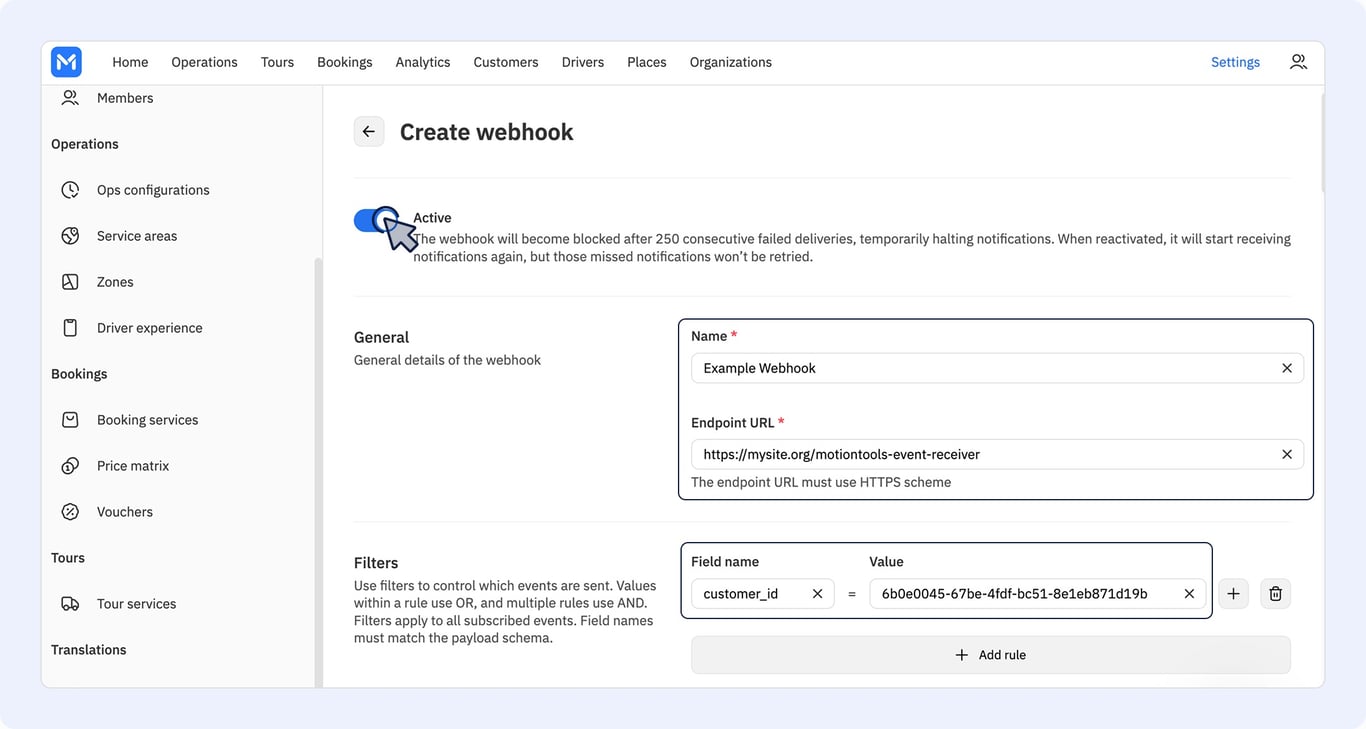
Task: Focus the Endpoint URL input field
Action: 985,454
